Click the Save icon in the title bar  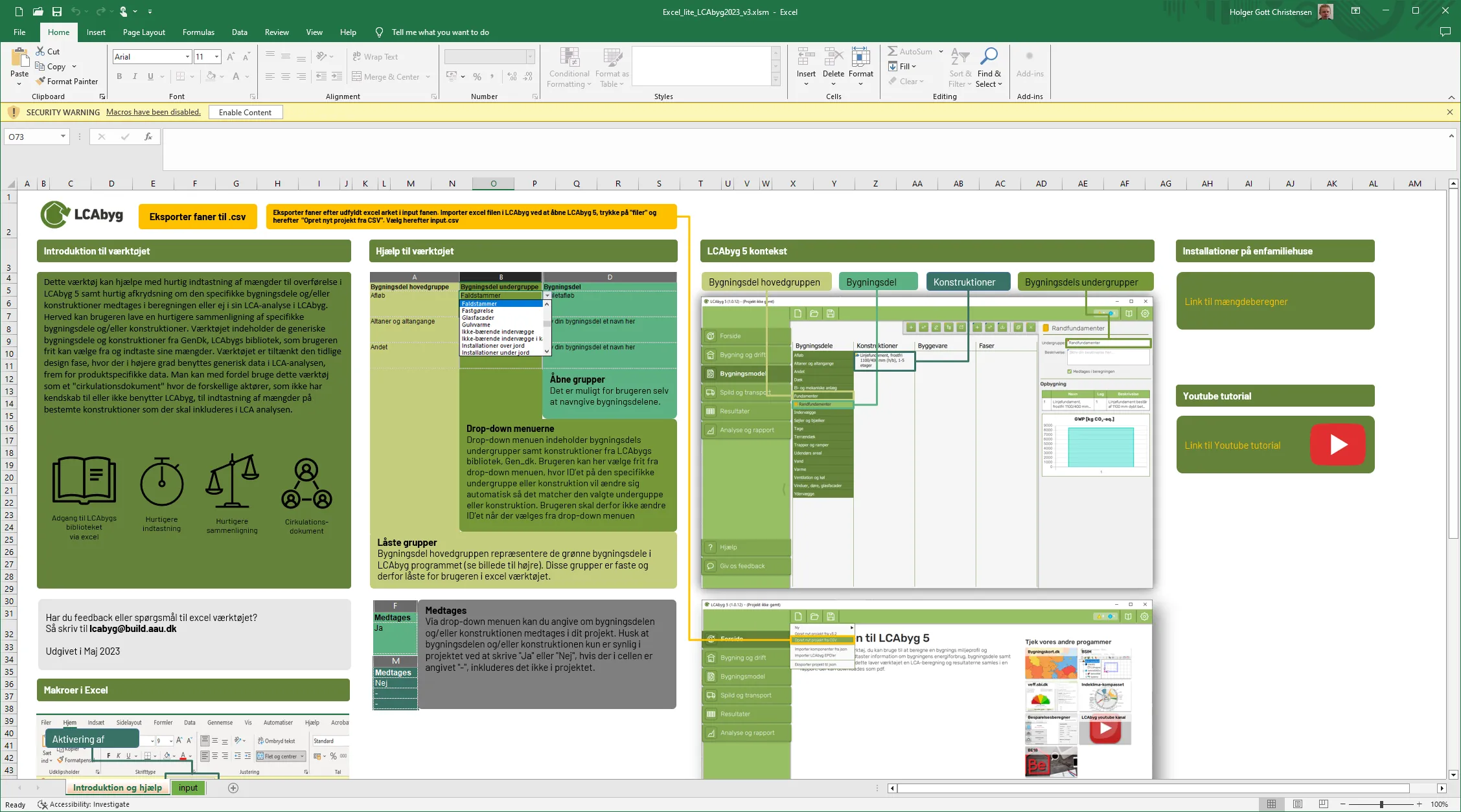(57, 12)
